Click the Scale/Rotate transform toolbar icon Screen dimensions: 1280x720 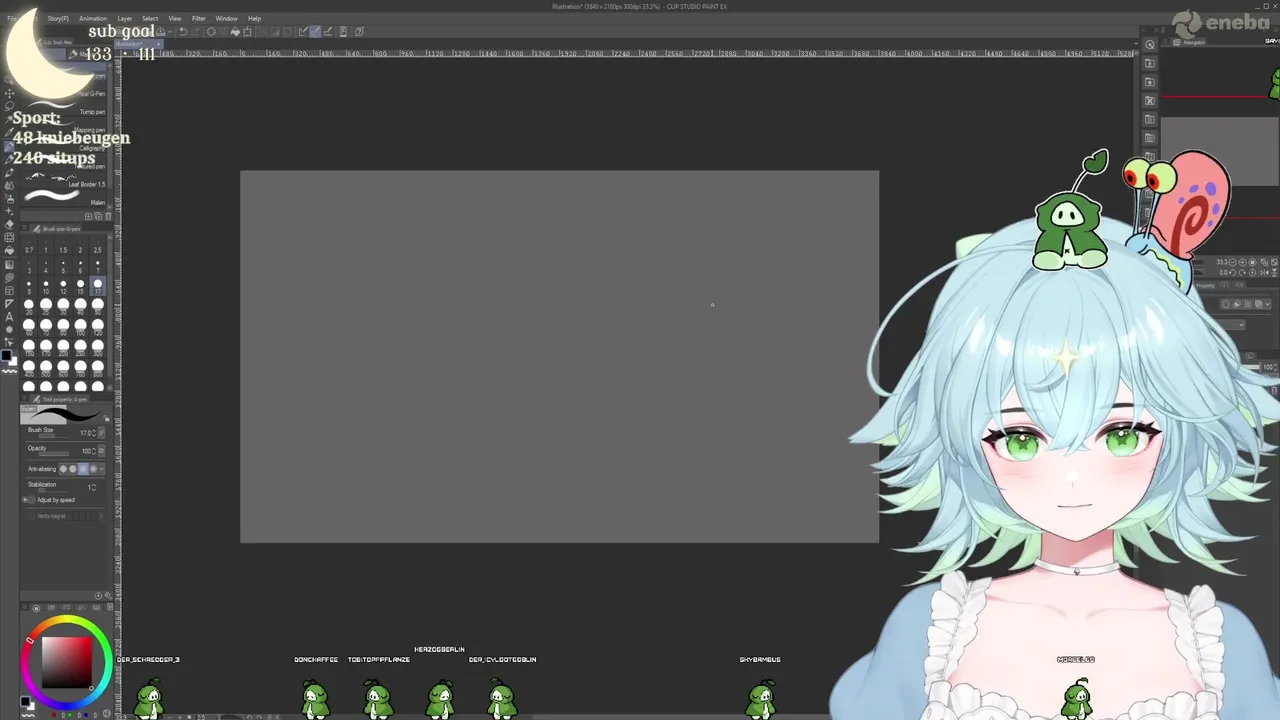pos(248,31)
